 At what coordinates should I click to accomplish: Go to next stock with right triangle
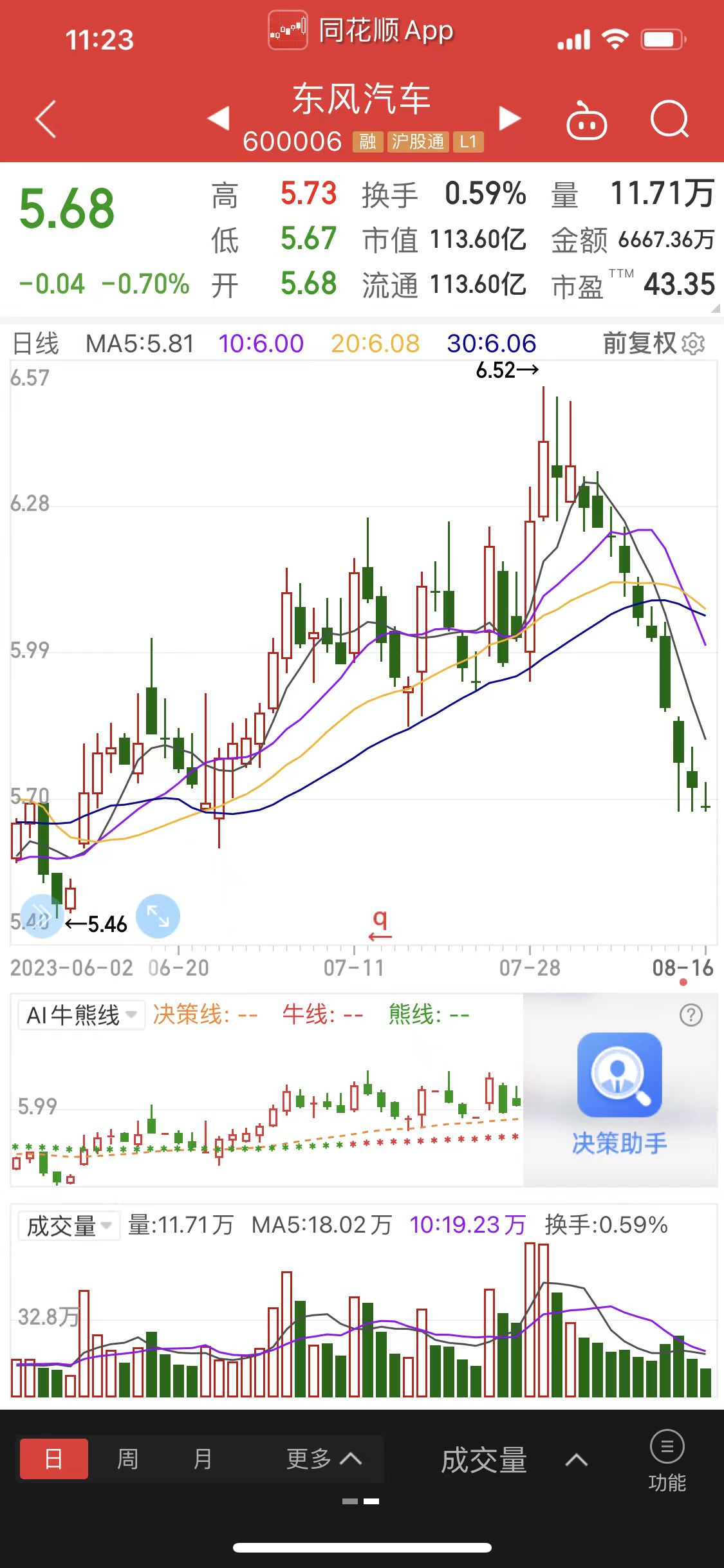point(510,118)
